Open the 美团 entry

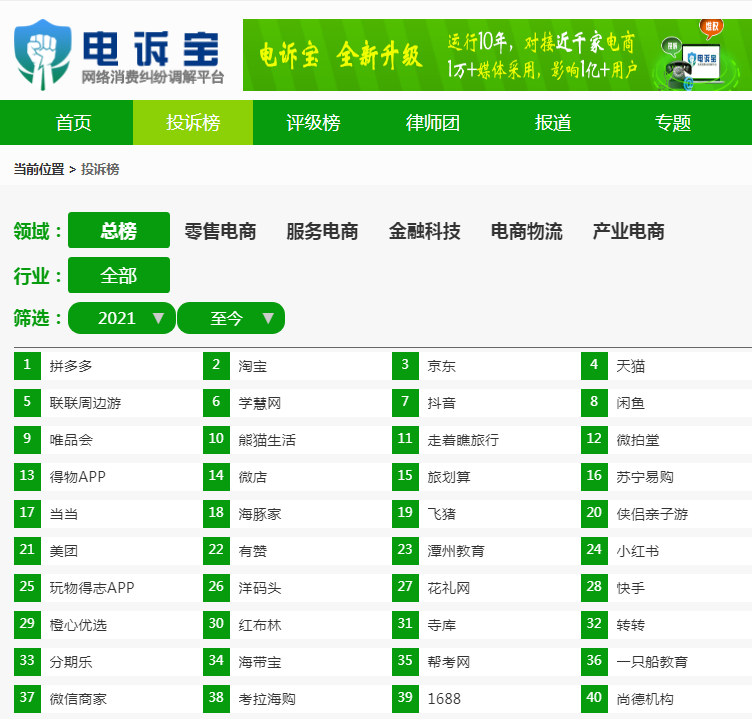(x=64, y=551)
